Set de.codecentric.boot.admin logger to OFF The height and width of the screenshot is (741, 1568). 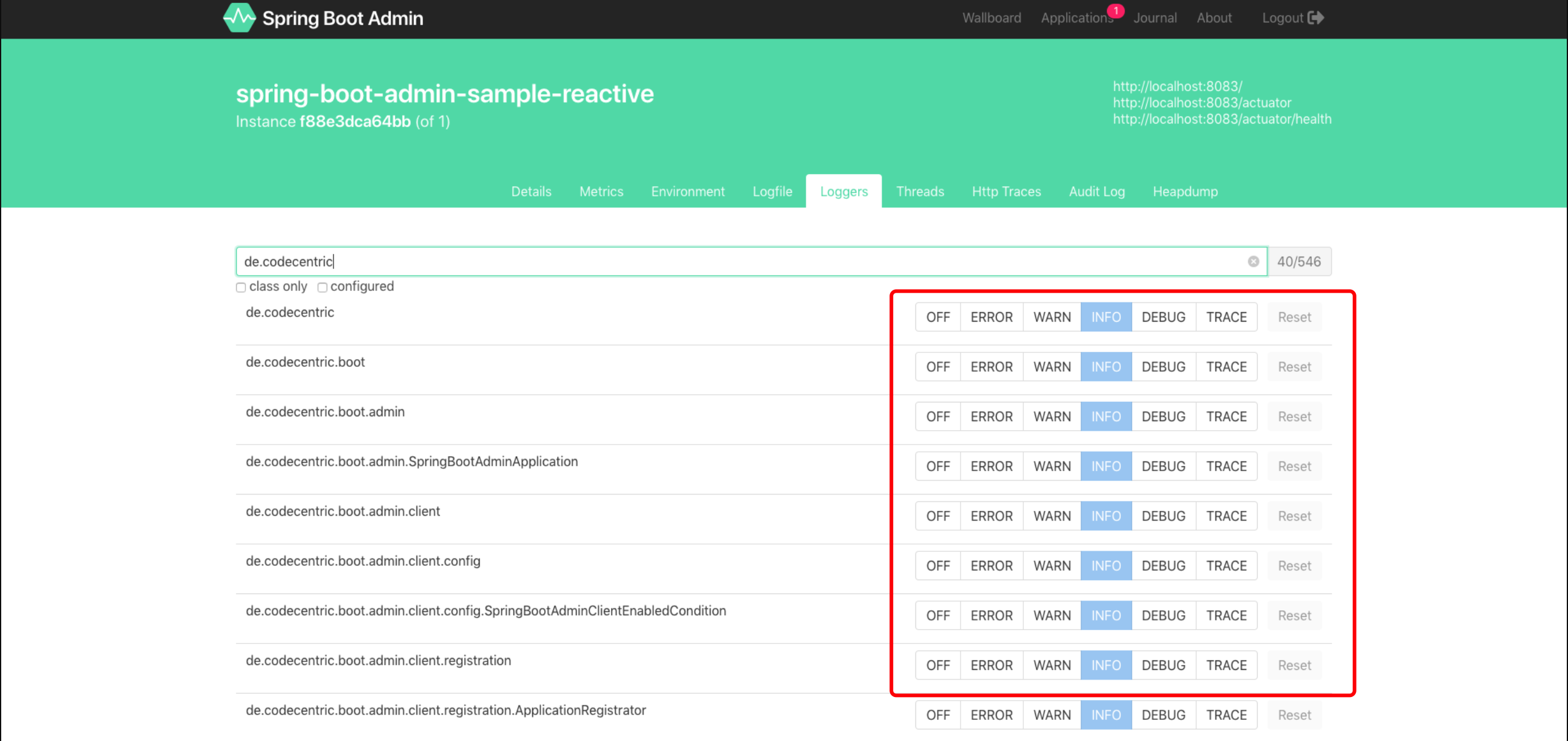938,417
